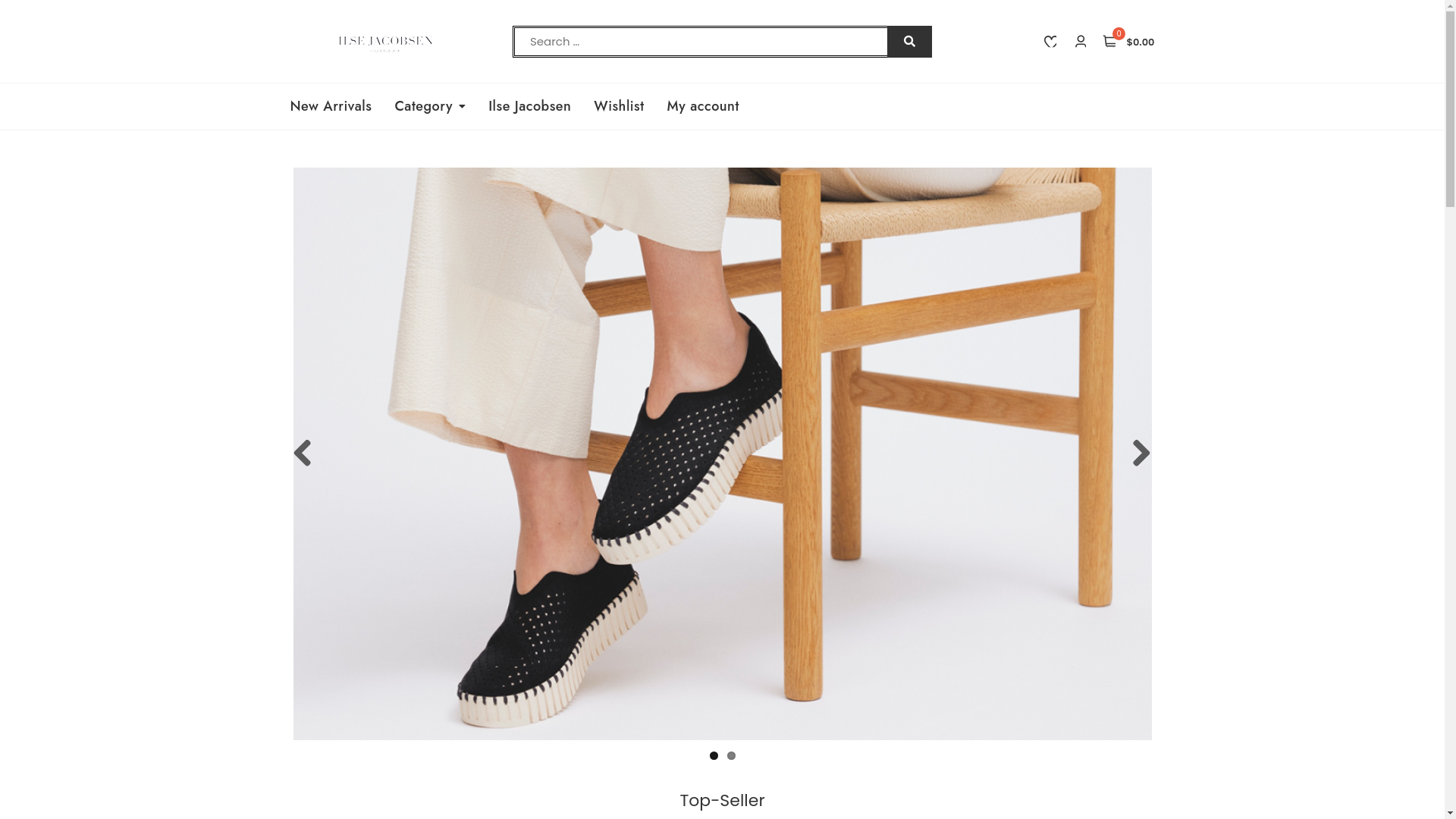Open the My account link

[x=702, y=106]
